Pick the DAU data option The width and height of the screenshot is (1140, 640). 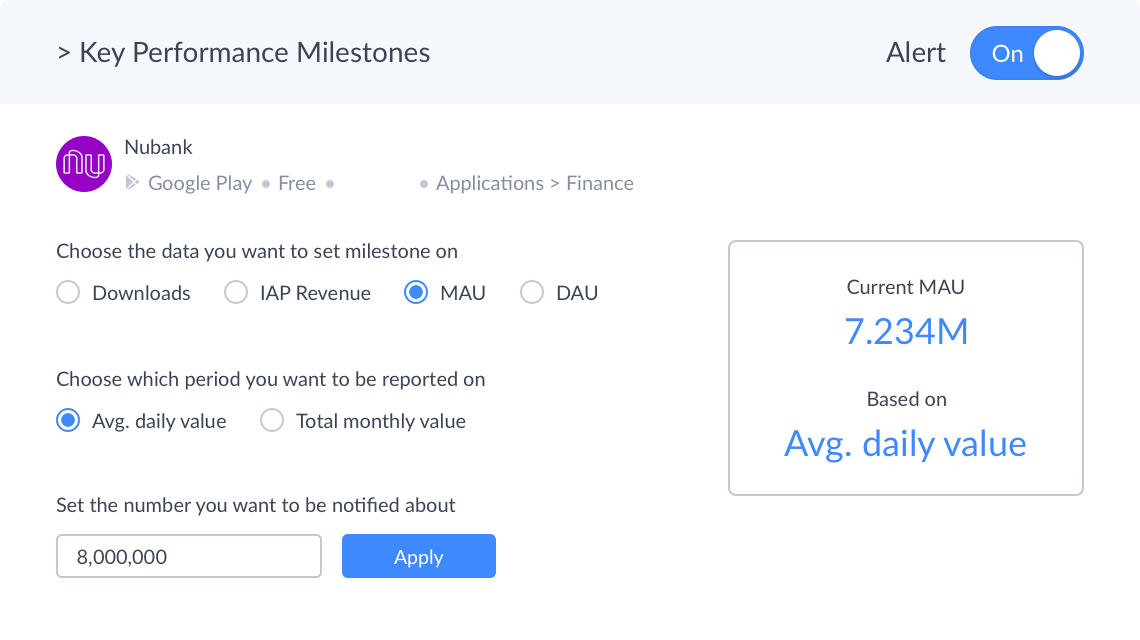point(532,293)
